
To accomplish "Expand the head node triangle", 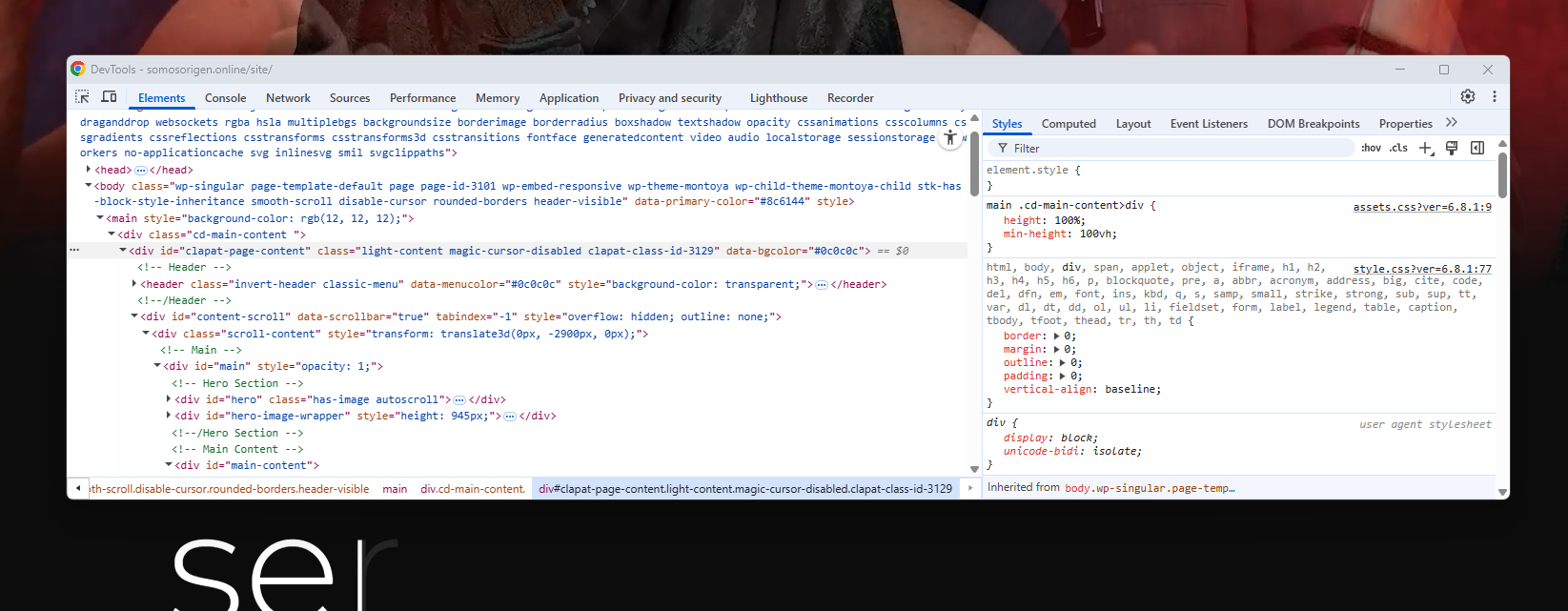I will point(89,170).
